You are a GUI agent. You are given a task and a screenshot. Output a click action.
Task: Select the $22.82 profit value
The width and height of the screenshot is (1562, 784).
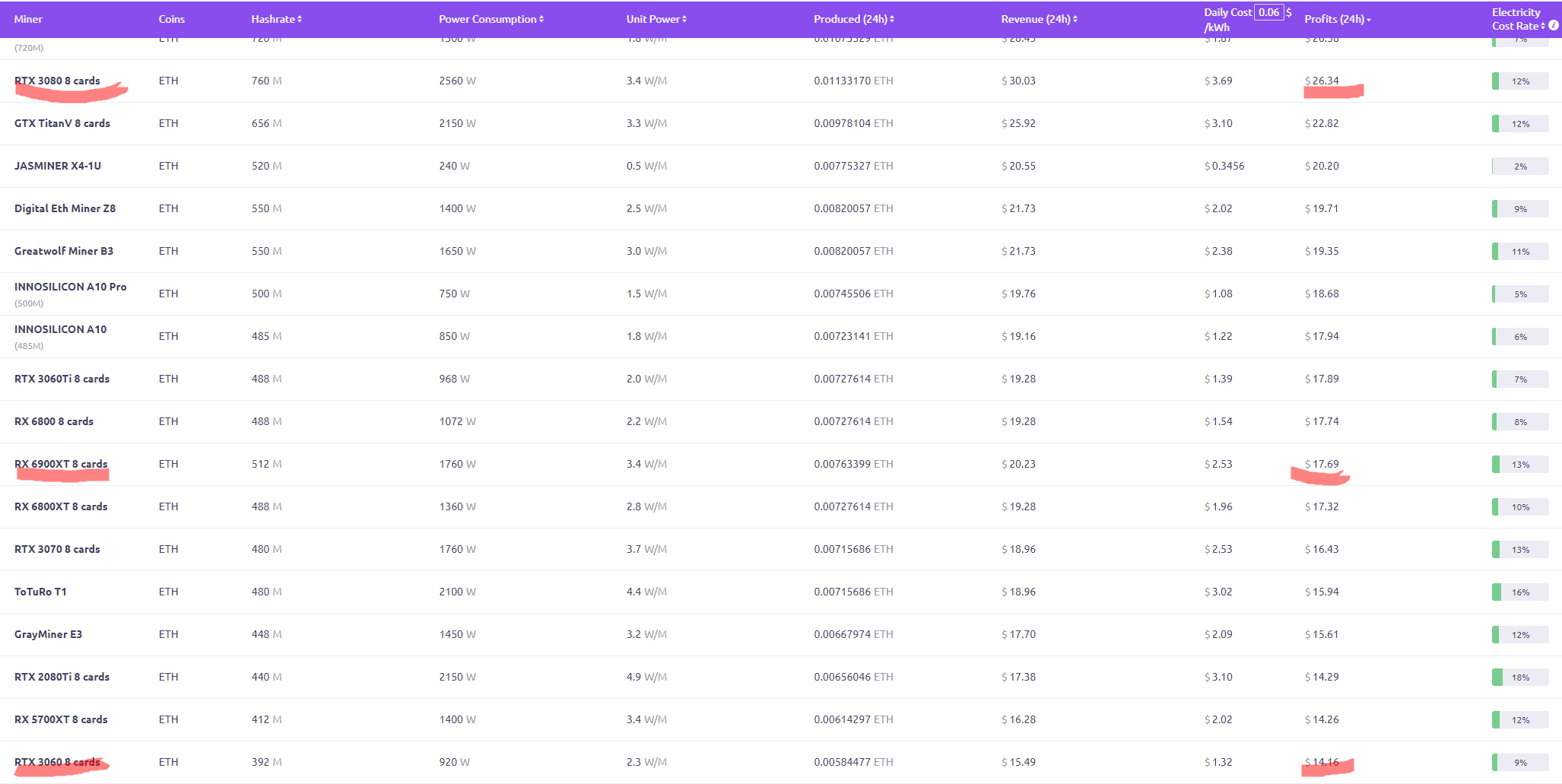click(x=1322, y=123)
